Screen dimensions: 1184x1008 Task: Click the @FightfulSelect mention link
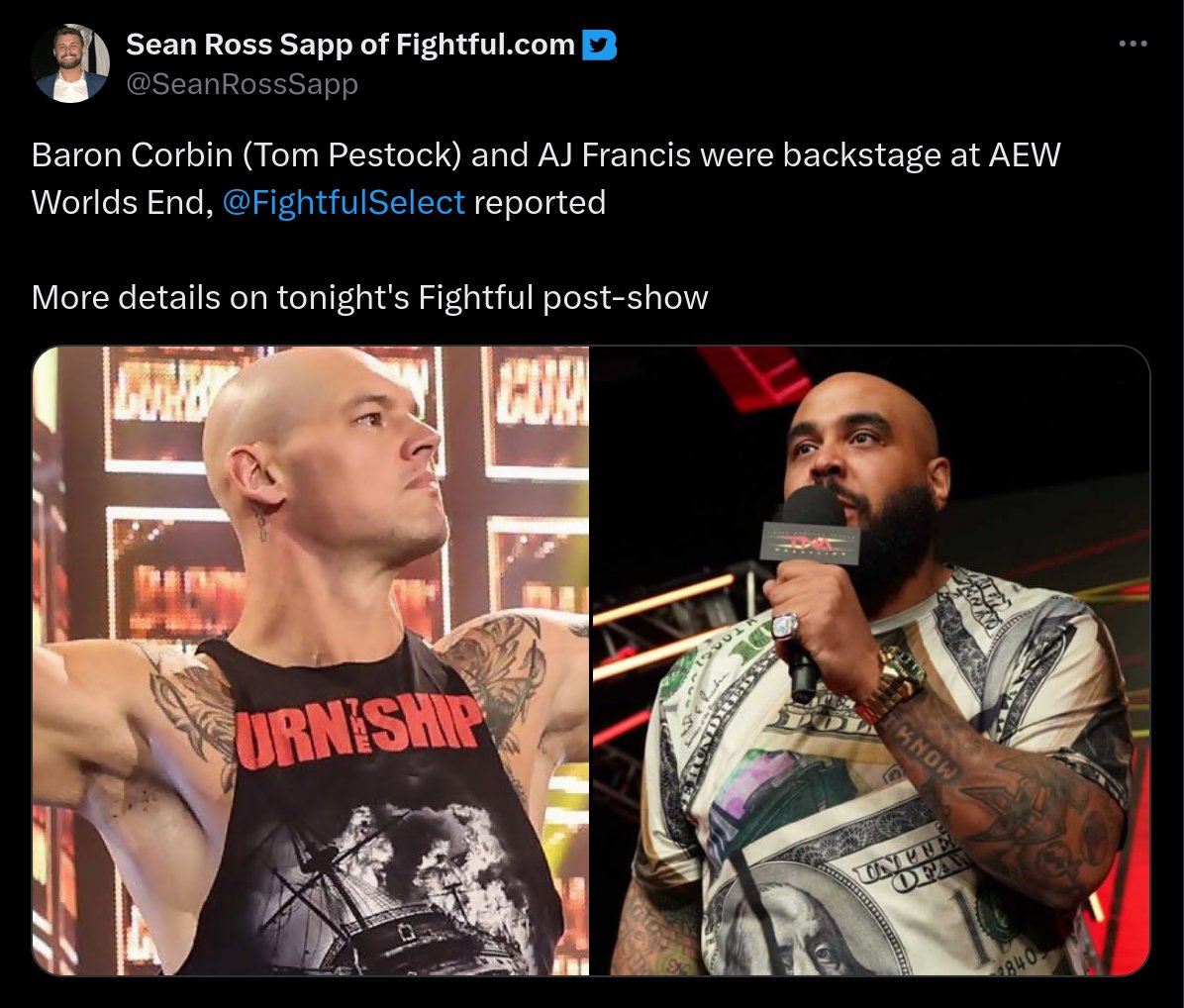344,202
